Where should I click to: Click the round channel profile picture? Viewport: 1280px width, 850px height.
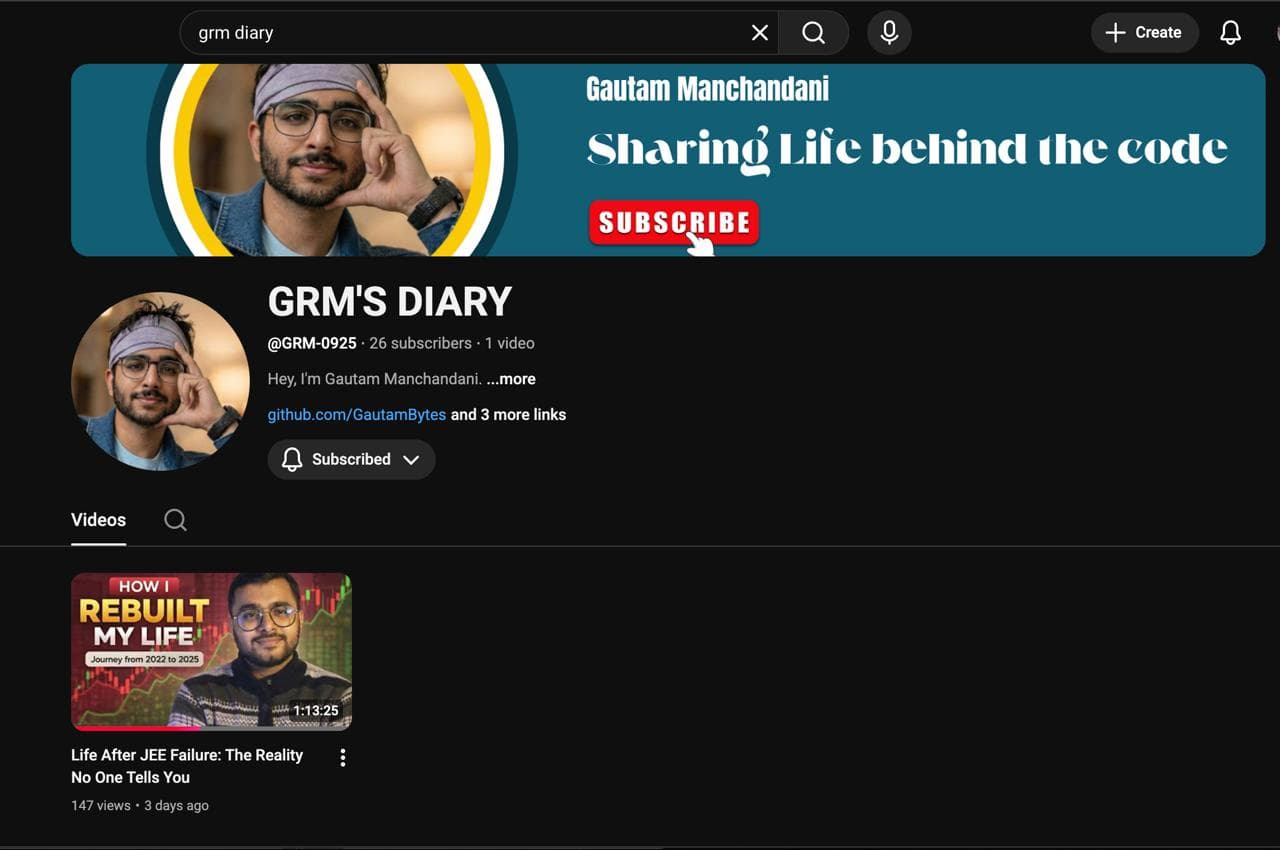[x=160, y=381]
